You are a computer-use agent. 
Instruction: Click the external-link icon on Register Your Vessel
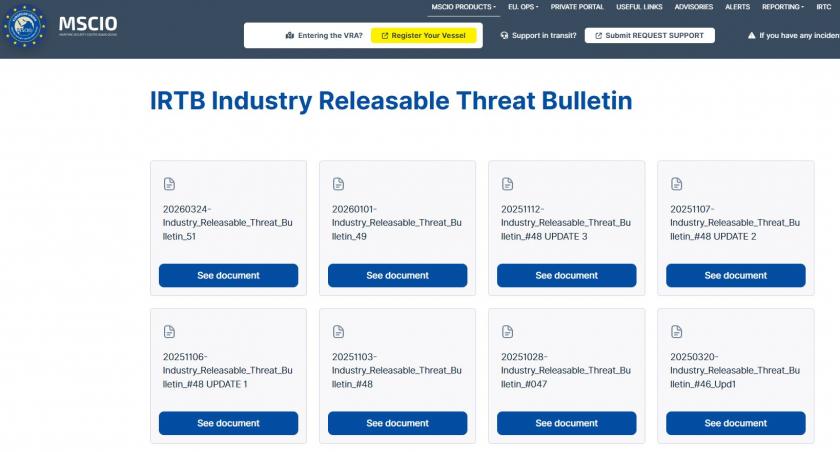click(x=385, y=36)
